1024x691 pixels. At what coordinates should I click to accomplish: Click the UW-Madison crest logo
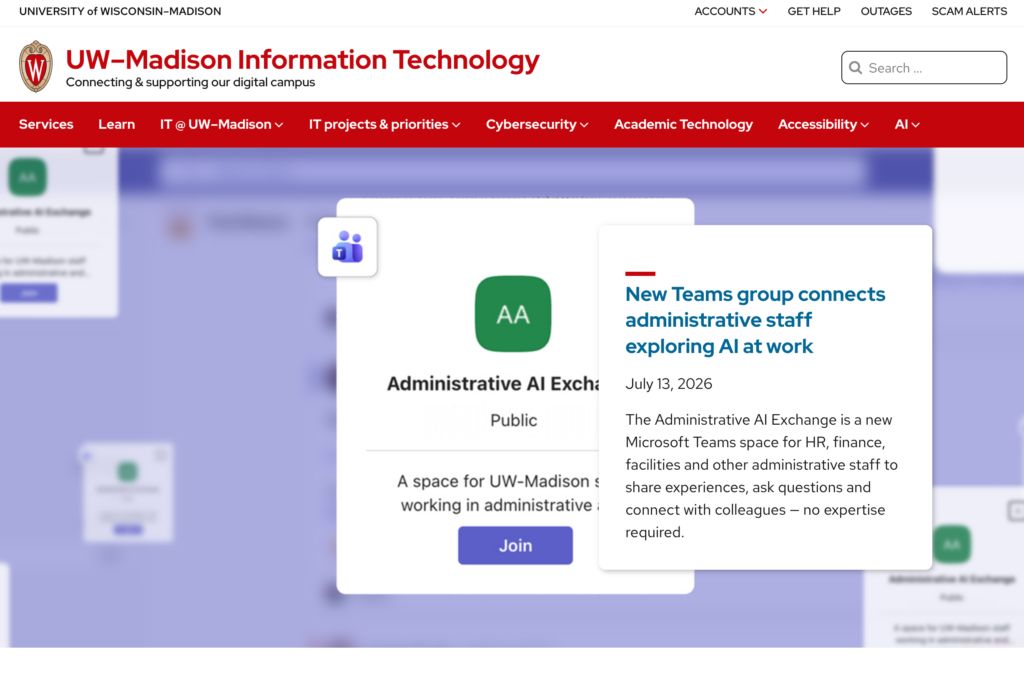(x=36, y=66)
